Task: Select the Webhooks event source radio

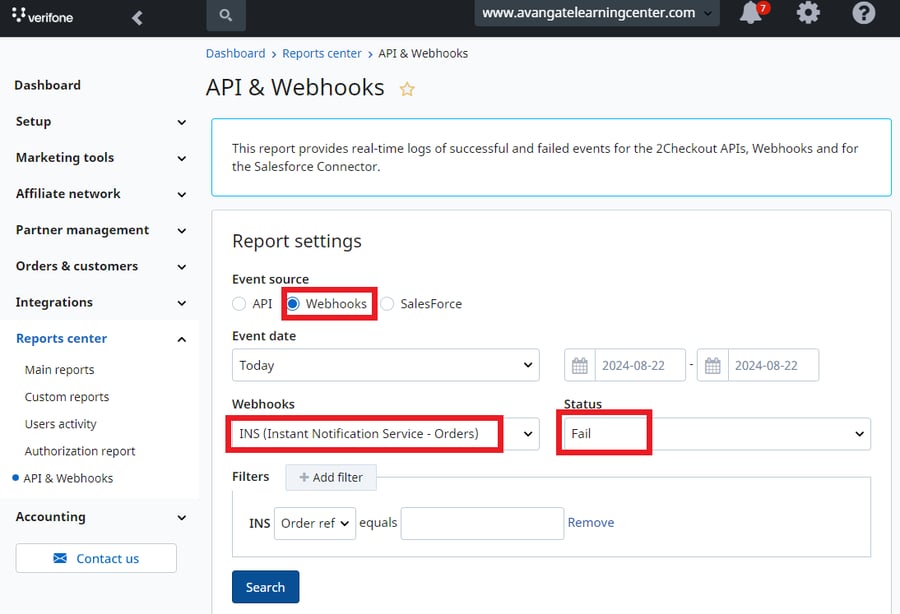Action: 293,304
